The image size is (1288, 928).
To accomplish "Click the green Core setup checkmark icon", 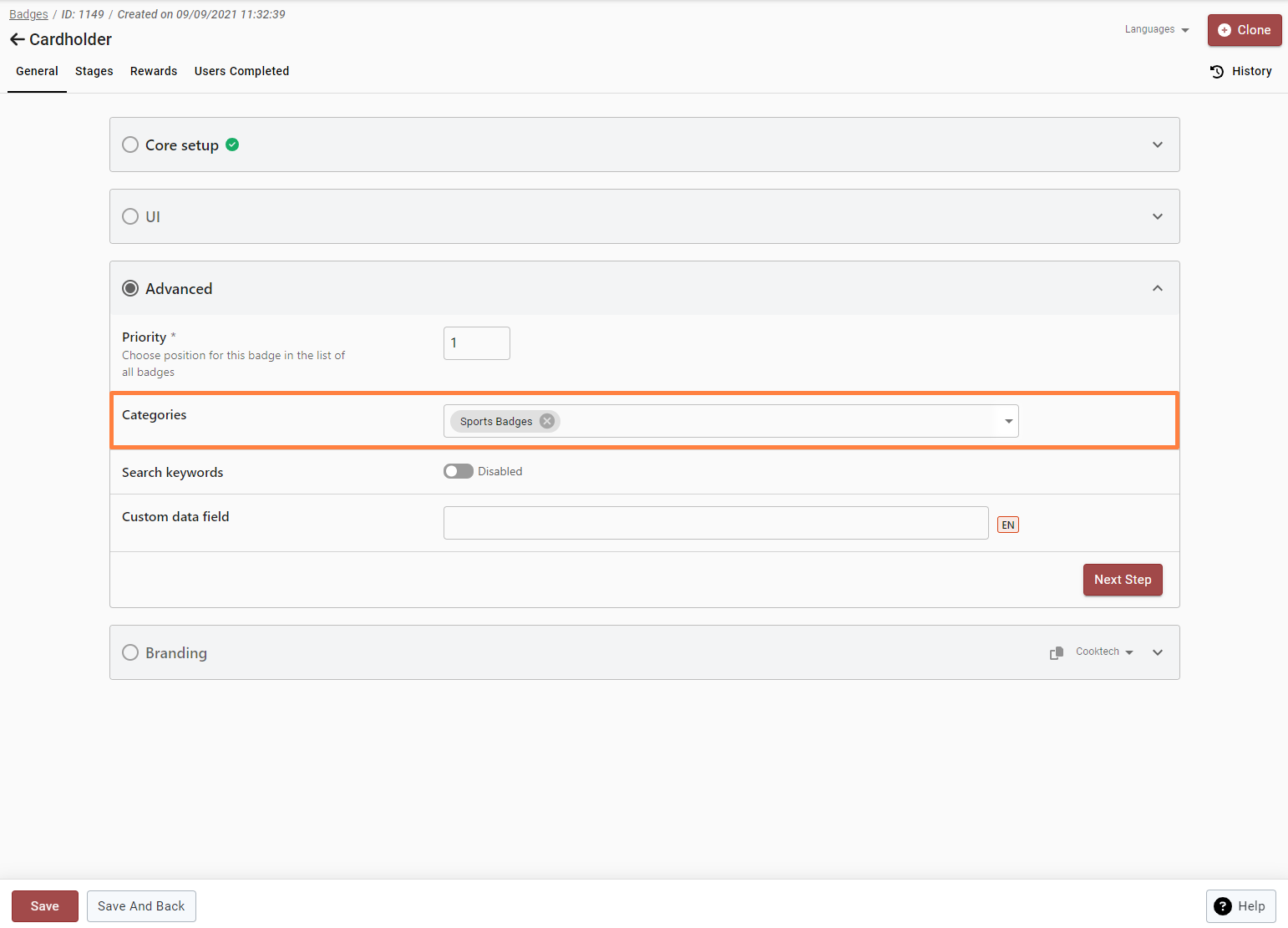I will [233, 145].
